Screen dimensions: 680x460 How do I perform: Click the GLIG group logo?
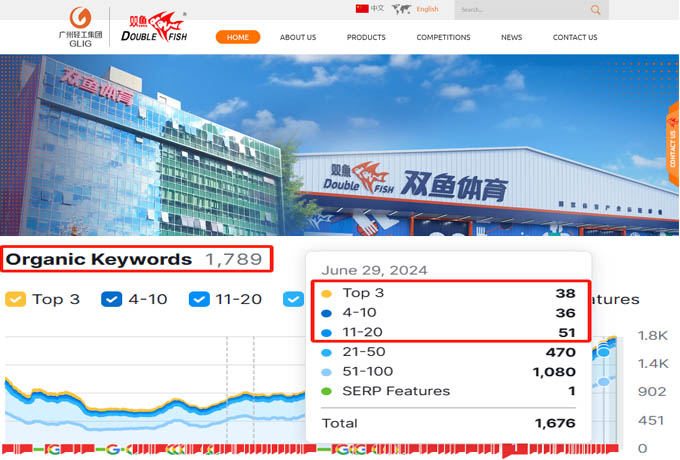coord(80,27)
